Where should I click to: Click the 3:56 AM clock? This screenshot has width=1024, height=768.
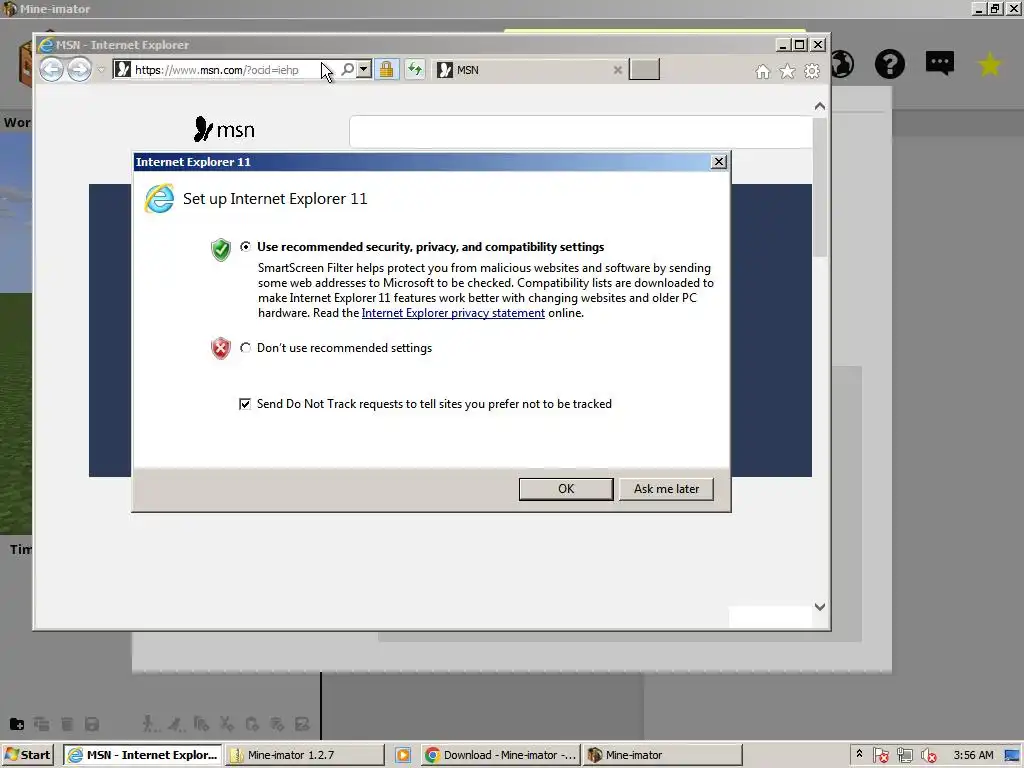coord(973,755)
